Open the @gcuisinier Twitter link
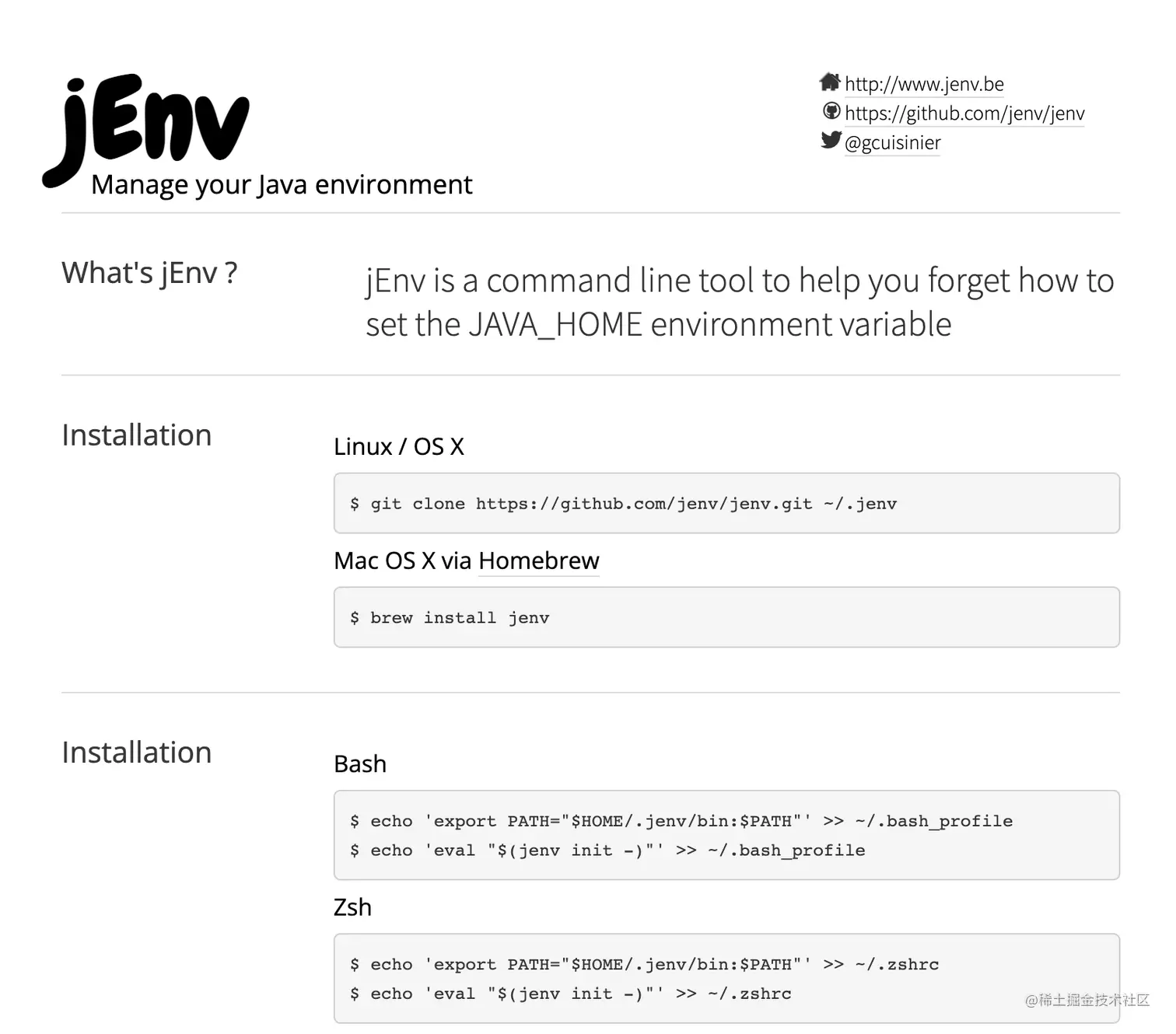 (x=892, y=143)
